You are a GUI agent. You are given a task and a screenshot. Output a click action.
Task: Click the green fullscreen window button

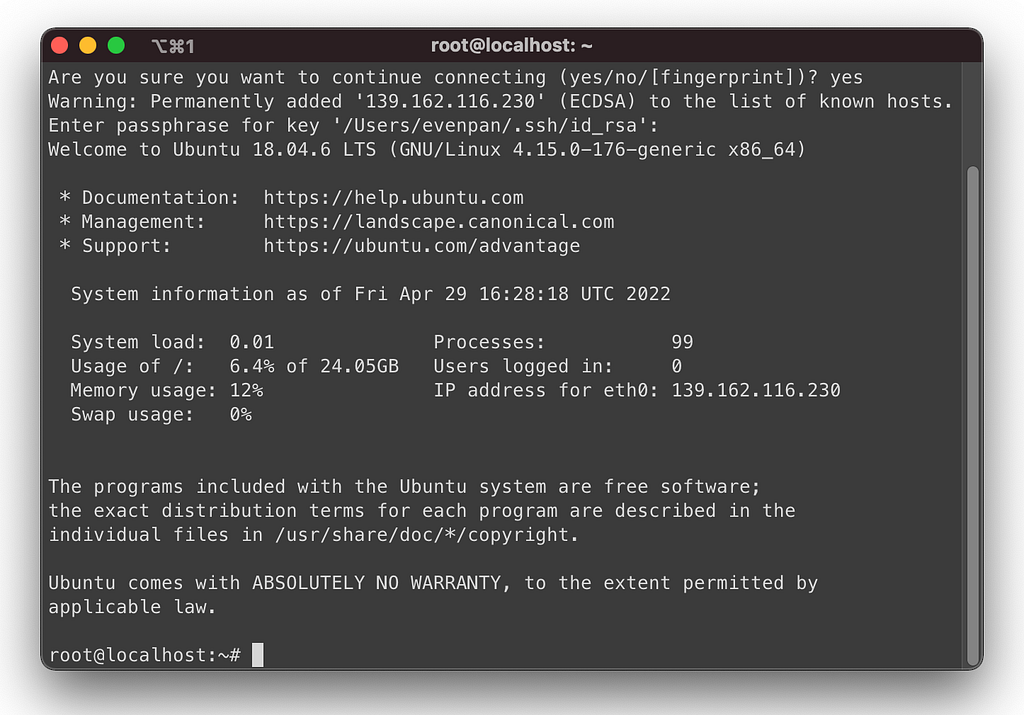[x=116, y=45]
